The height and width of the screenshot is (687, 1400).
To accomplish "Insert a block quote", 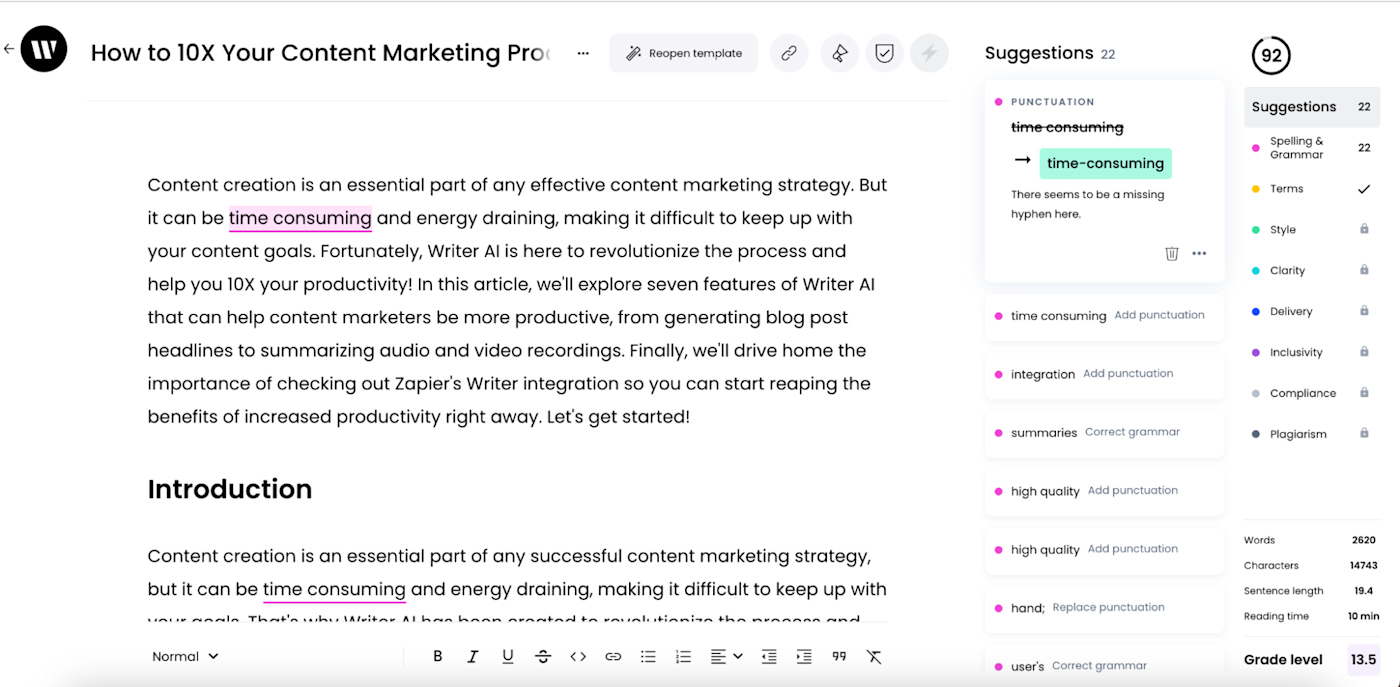I will point(839,656).
